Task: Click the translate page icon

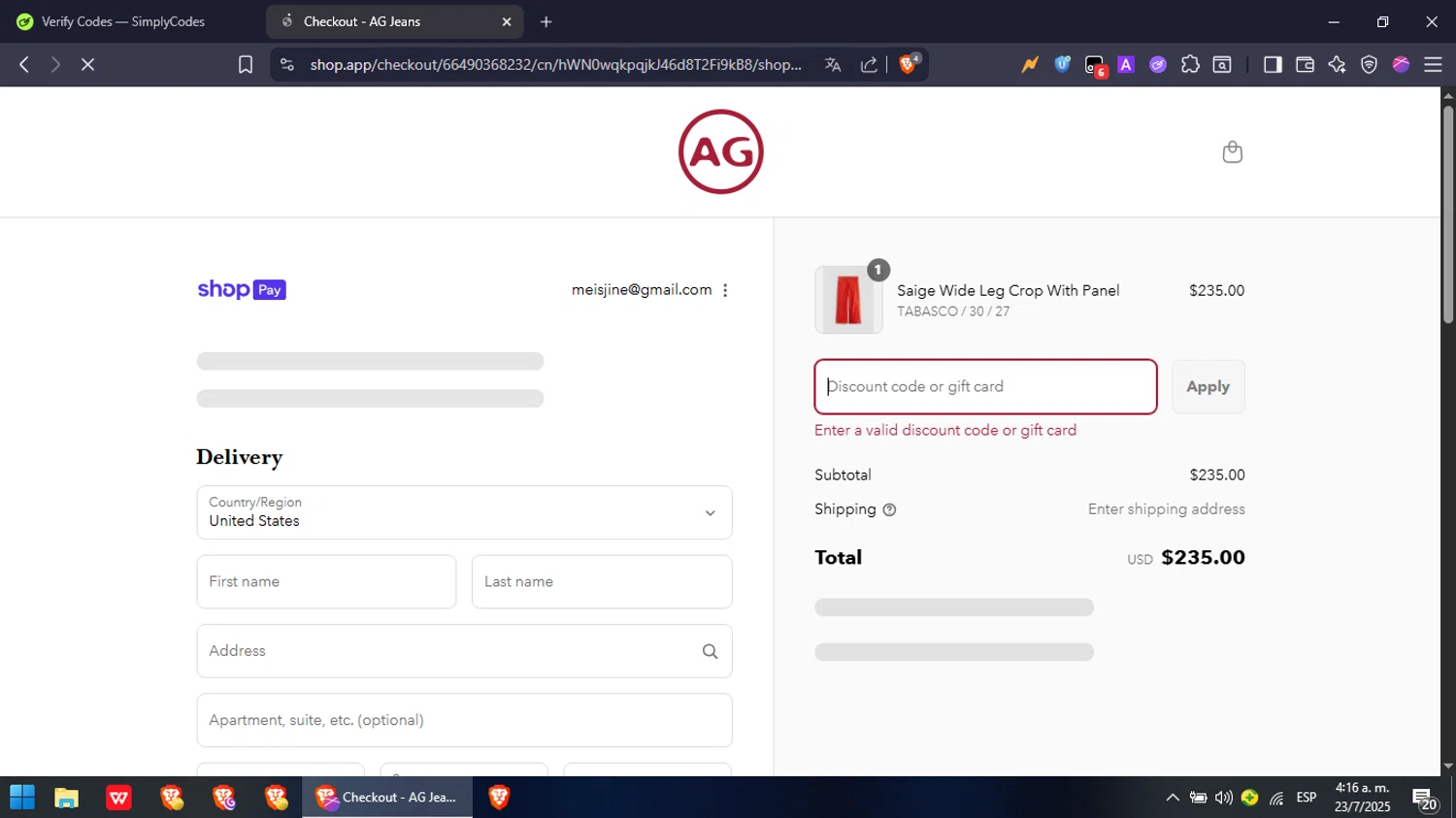Action: (833, 64)
